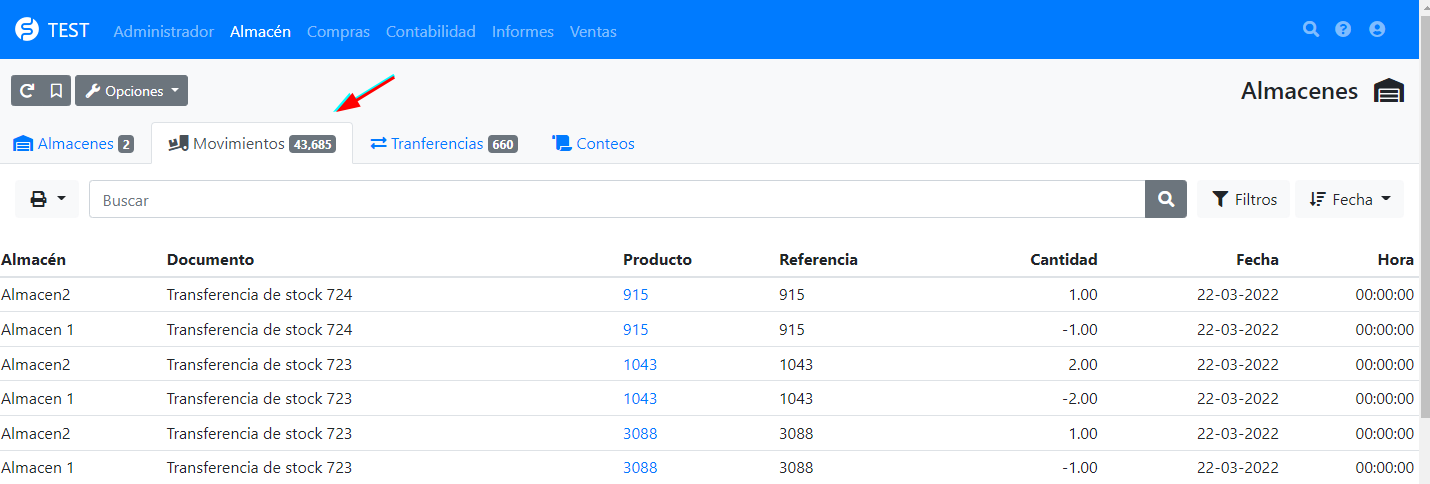The width and height of the screenshot is (1430, 484).
Task: Click the Hora column header
Action: tap(1395, 259)
